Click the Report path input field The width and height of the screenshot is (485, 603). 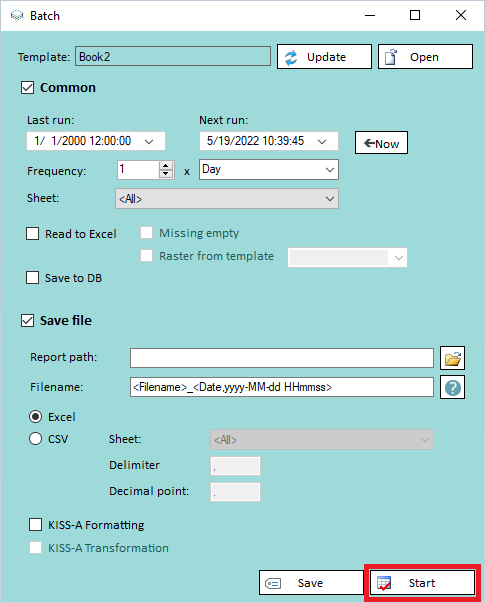[x=282, y=358]
